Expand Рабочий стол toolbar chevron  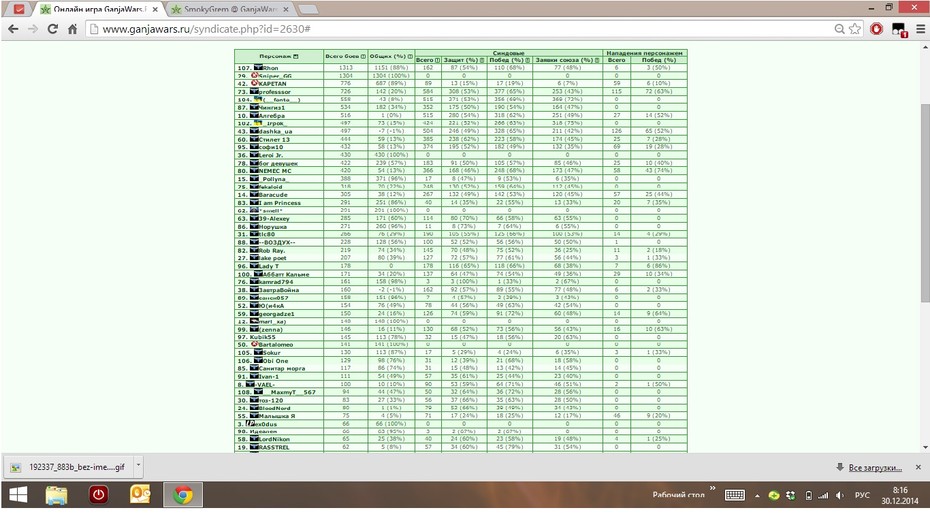tap(712, 489)
